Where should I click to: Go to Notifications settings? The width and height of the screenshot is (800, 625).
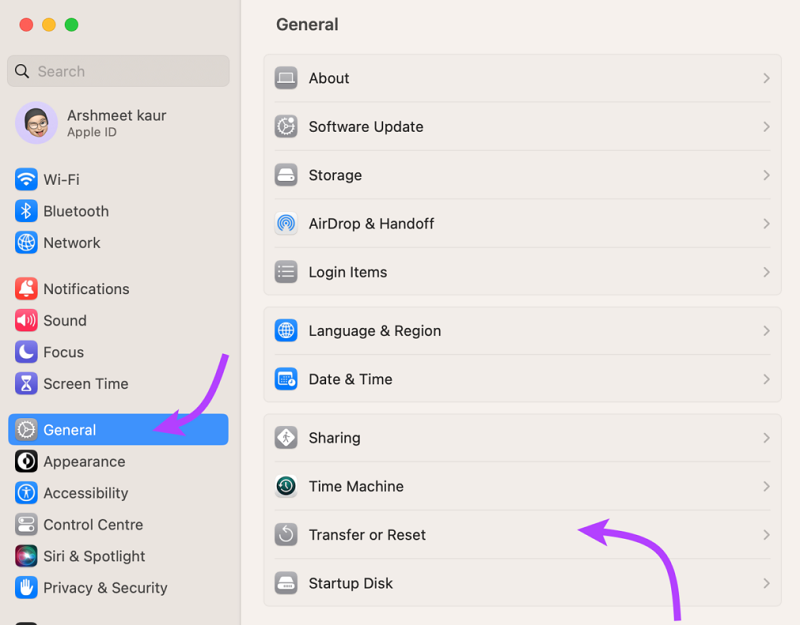point(86,289)
